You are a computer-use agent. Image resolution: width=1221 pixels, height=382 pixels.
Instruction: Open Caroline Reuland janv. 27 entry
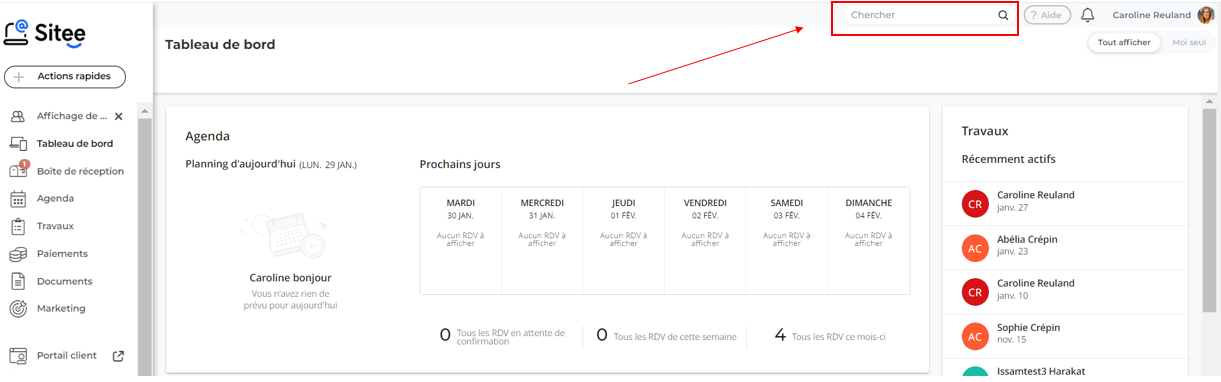pyautogui.click(x=1065, y=203)
